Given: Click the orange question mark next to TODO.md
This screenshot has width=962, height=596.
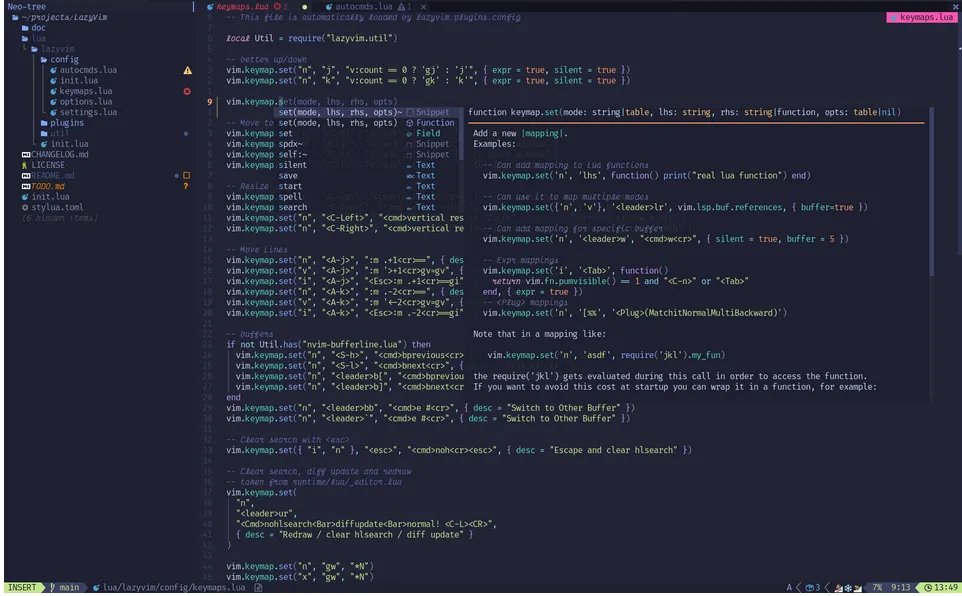Looking at the screenshot, I should (186, 187).
